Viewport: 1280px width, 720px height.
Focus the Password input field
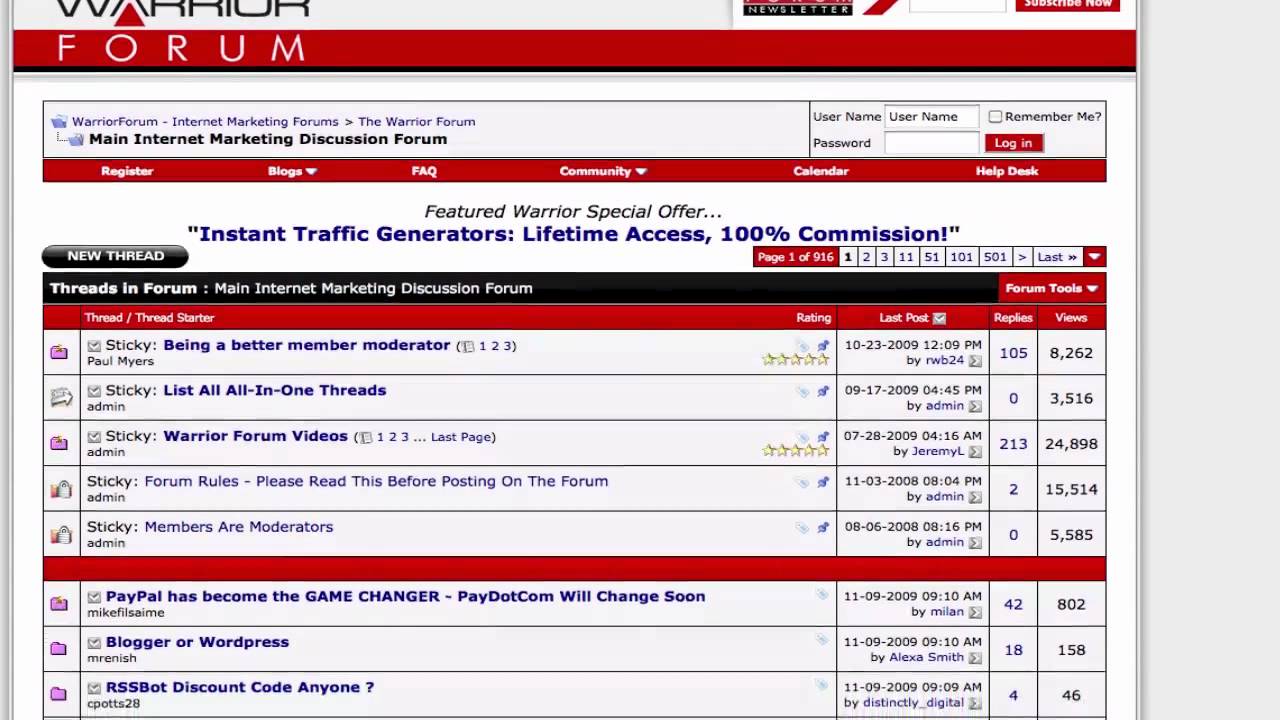coord(931,143)
